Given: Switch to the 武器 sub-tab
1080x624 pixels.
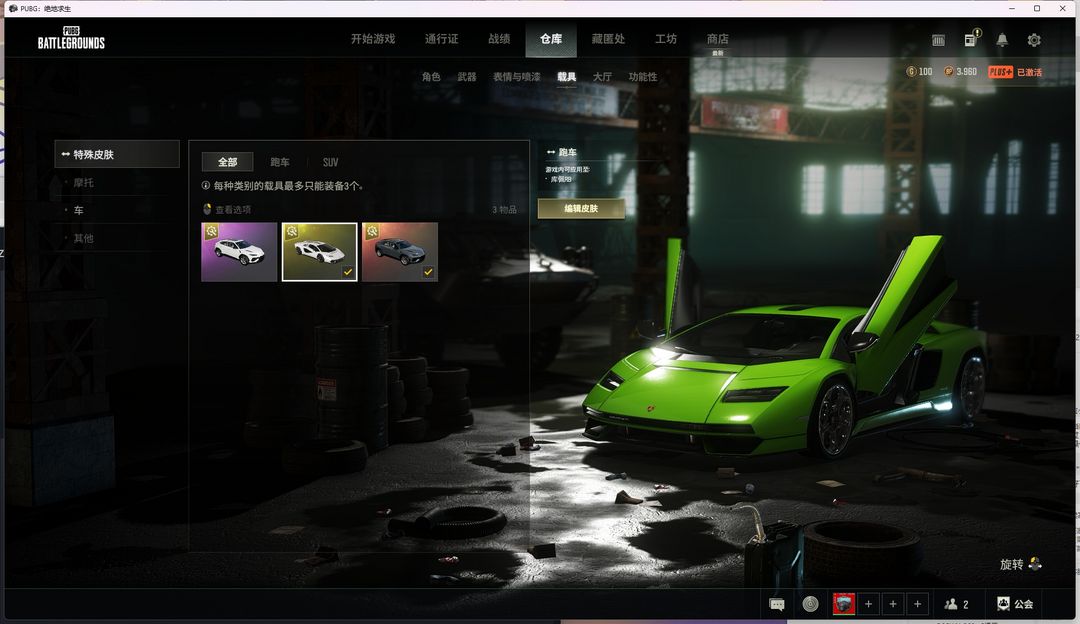Looking at the screenshot, I should [x=467, y=77].
